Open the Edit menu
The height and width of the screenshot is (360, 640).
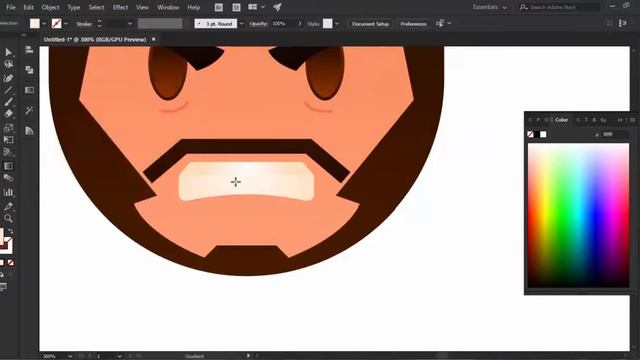(28, 7)
